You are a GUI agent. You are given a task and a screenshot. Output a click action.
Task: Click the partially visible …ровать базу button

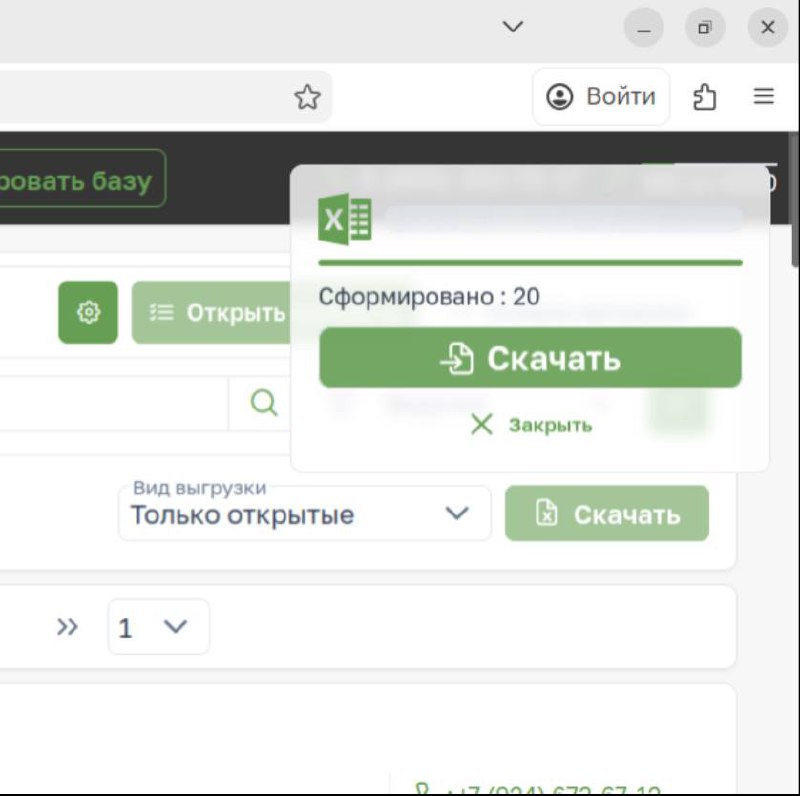pyautogui.click(x=82, y=178)
